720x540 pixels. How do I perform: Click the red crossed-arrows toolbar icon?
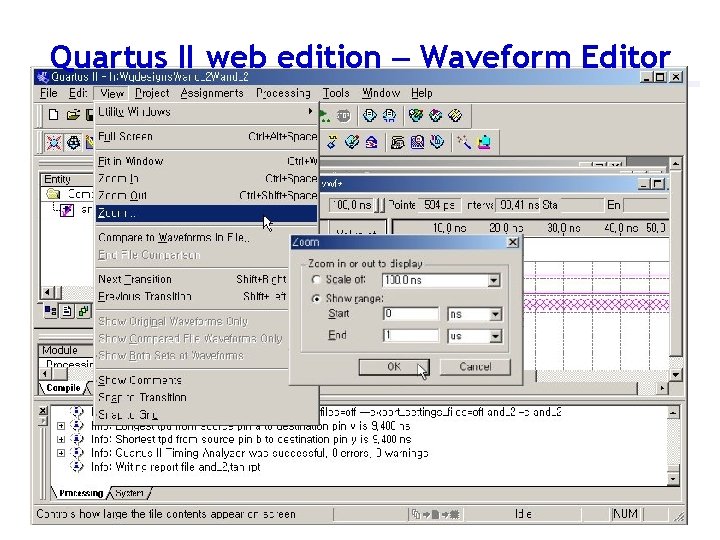point(53,143)
